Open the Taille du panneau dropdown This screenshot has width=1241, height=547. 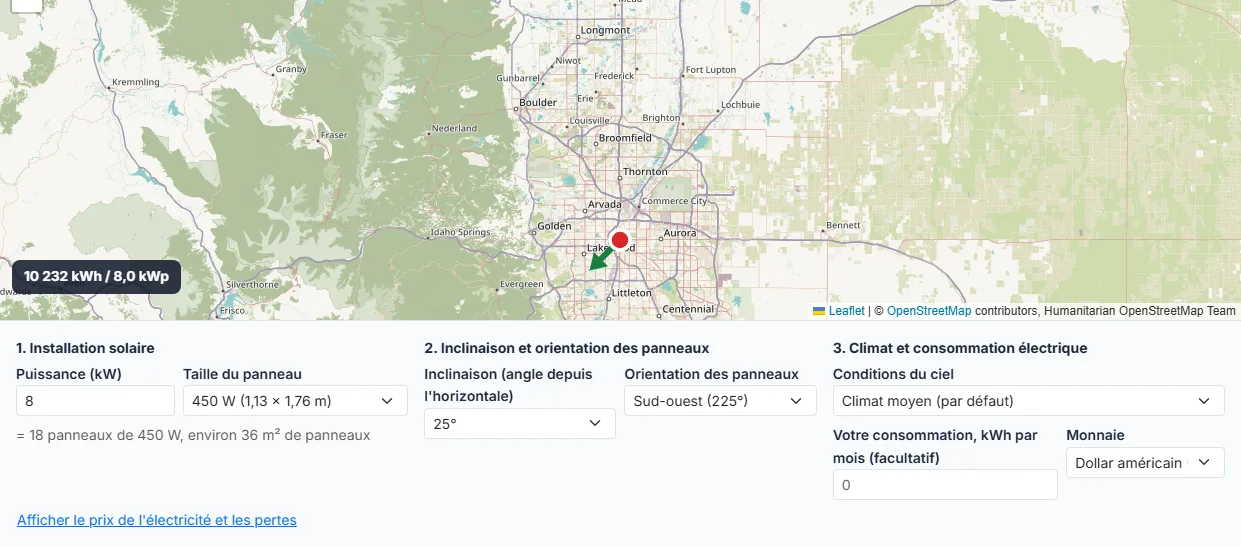click(295, 401)
